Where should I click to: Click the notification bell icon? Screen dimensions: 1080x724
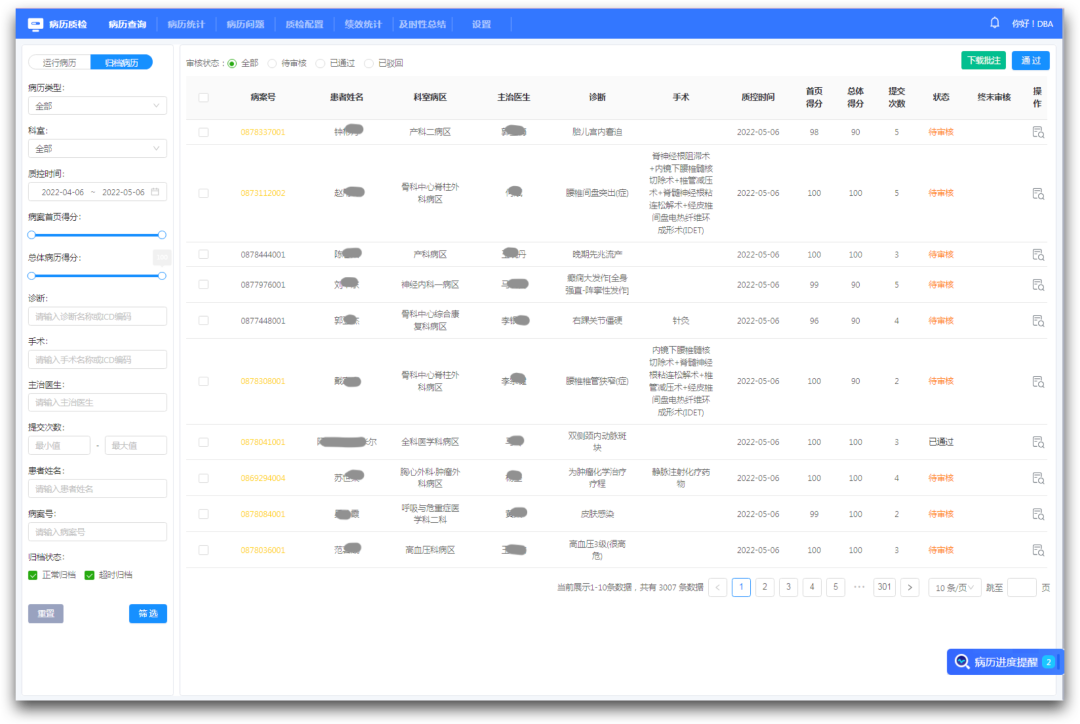(994, 22)
